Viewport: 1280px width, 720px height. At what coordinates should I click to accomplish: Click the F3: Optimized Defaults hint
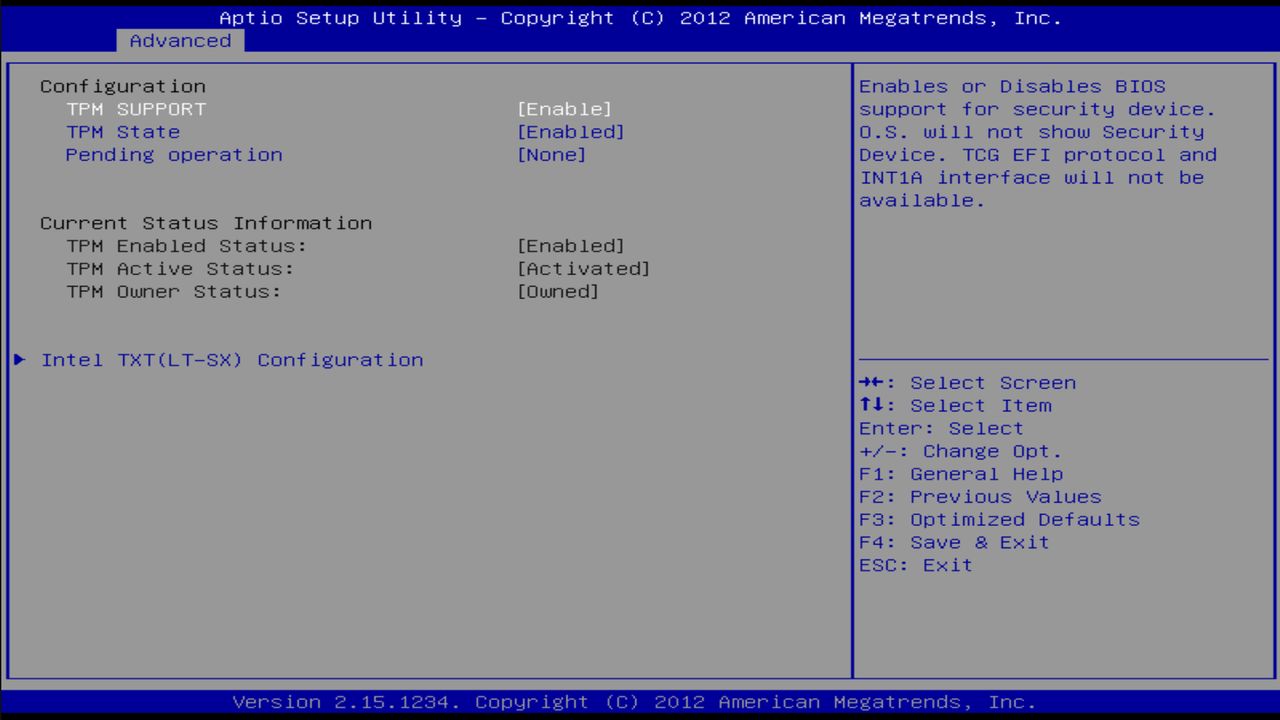point(1000,521)
